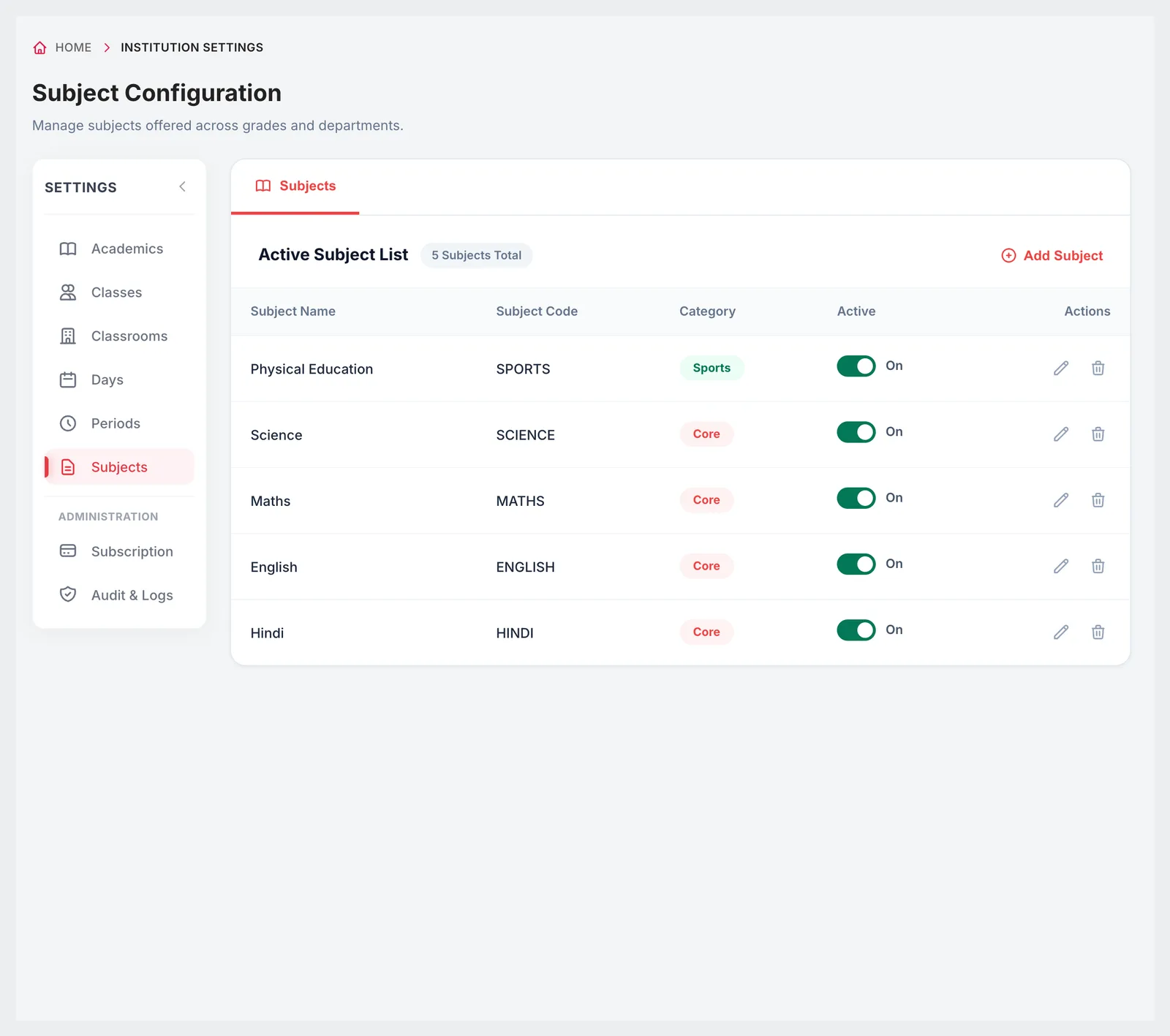Image resolution: width=1170 pixels, height=1036 pixels.
Task: Collapse the Settings sidebar chevron
Action: (182, 187)
